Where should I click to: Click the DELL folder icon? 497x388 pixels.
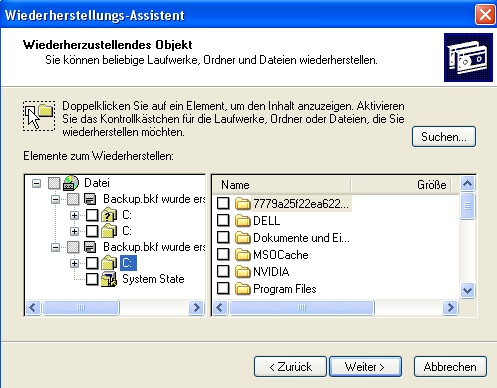242,220
